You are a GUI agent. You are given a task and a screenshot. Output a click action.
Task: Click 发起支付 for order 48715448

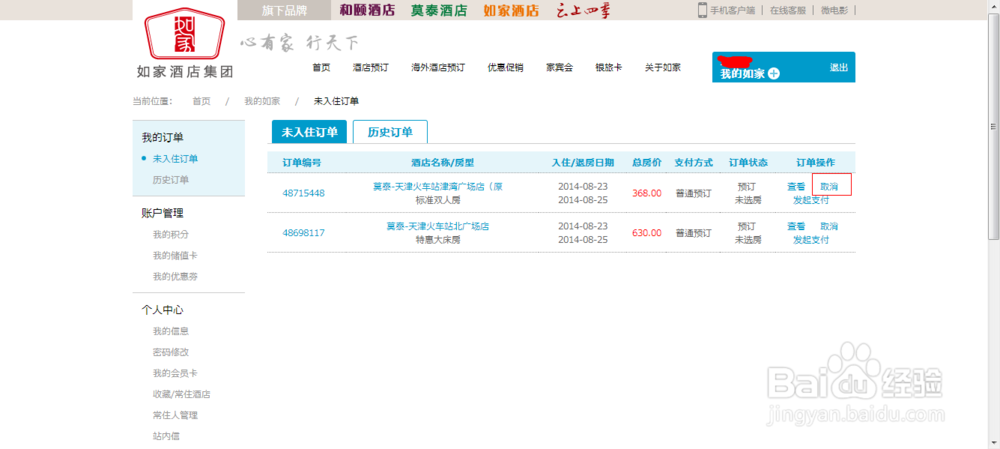click(811, 200)
